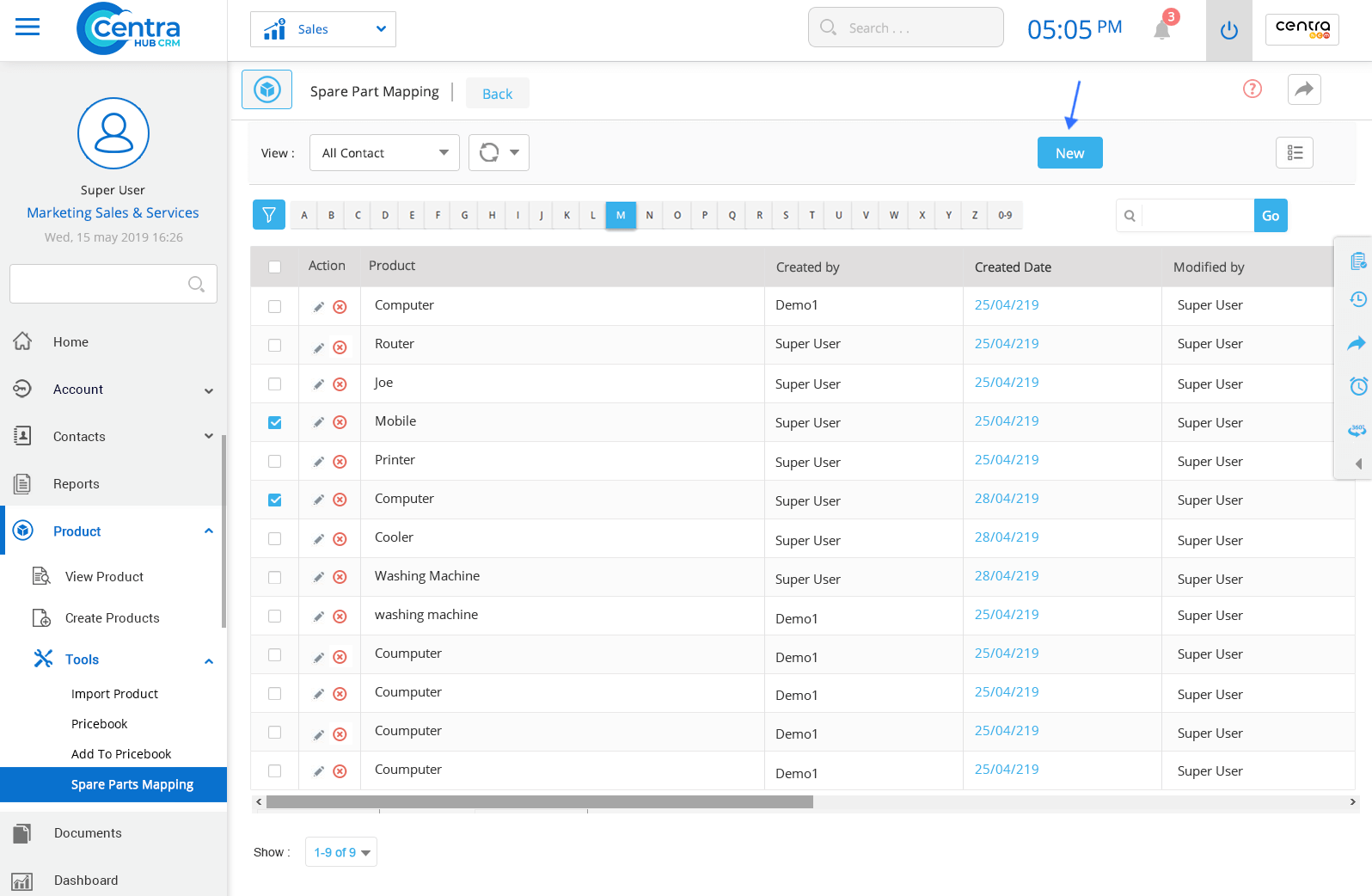Click the 360 view icon in right panel
The image size is (1372, 896).
1357,430
